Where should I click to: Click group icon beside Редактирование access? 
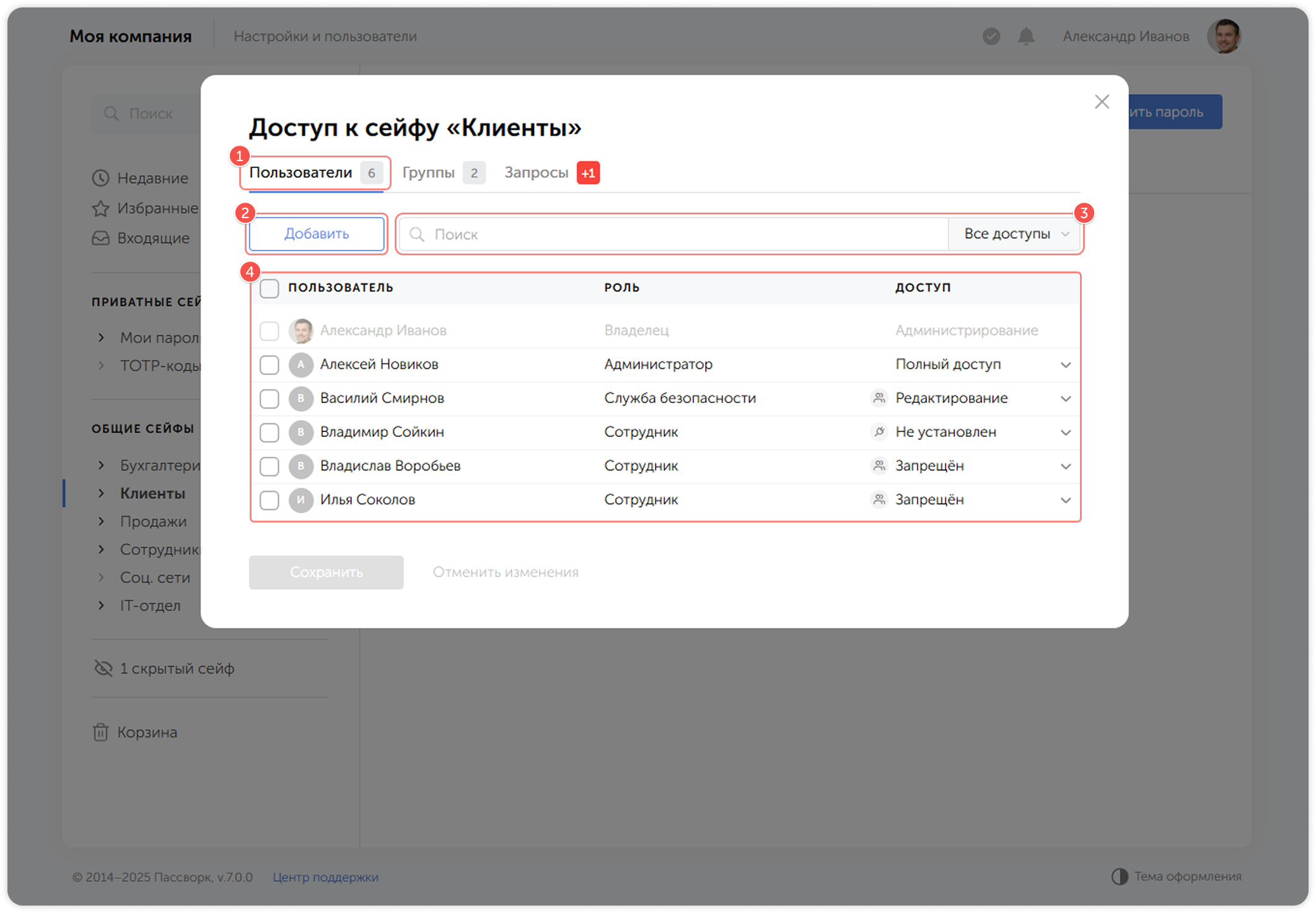879,398
